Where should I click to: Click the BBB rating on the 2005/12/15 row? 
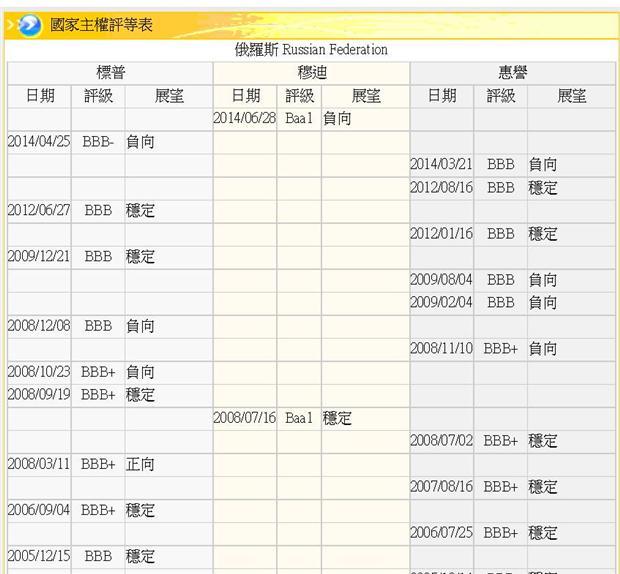pyautogui.click(x=98, y=556)
